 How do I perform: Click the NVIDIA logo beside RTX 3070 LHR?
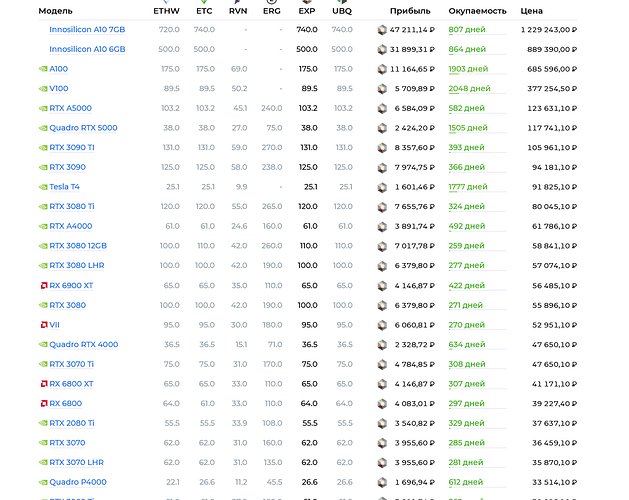tap(43, 463)
